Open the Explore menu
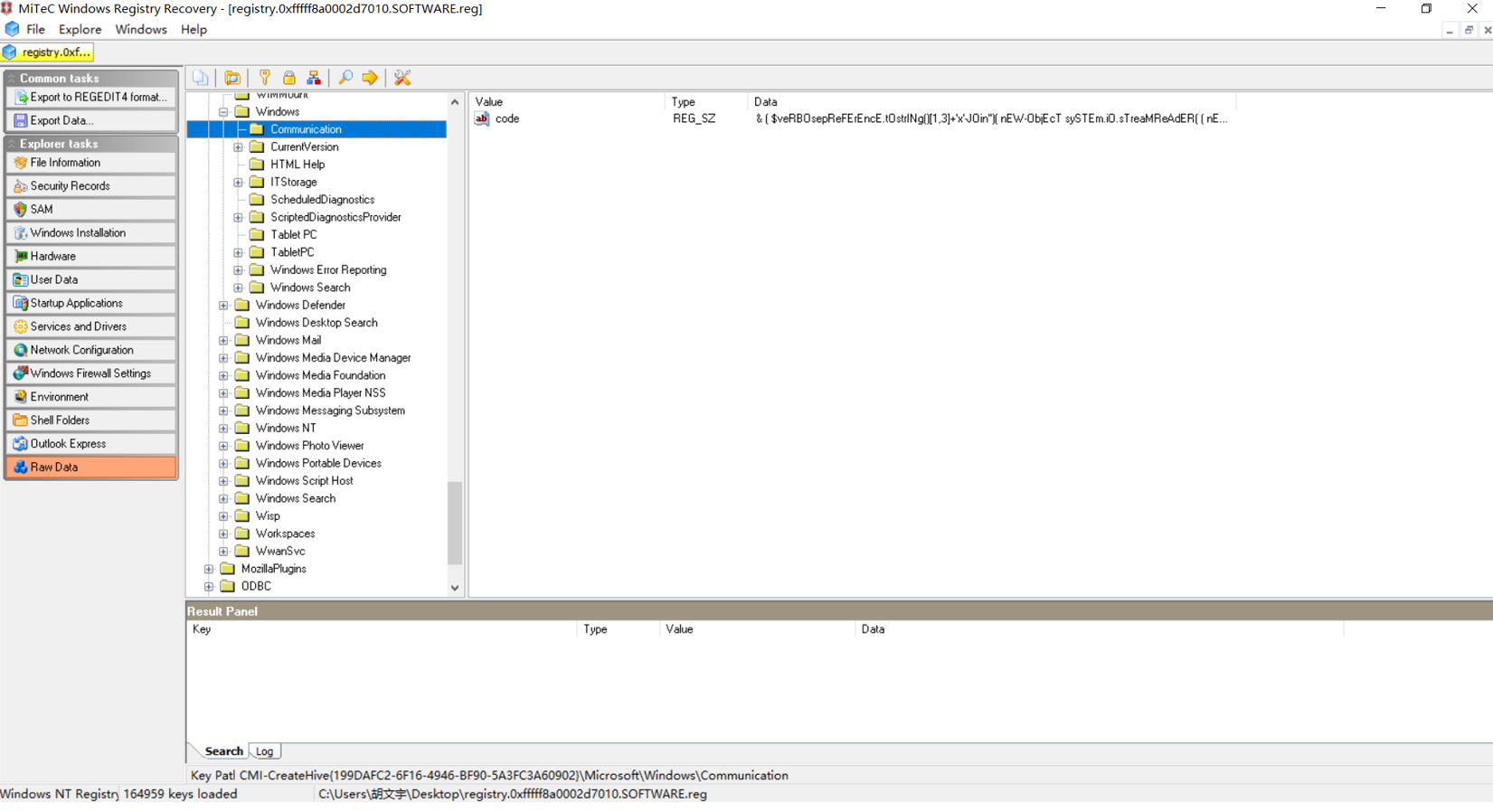 pos(80,30)
